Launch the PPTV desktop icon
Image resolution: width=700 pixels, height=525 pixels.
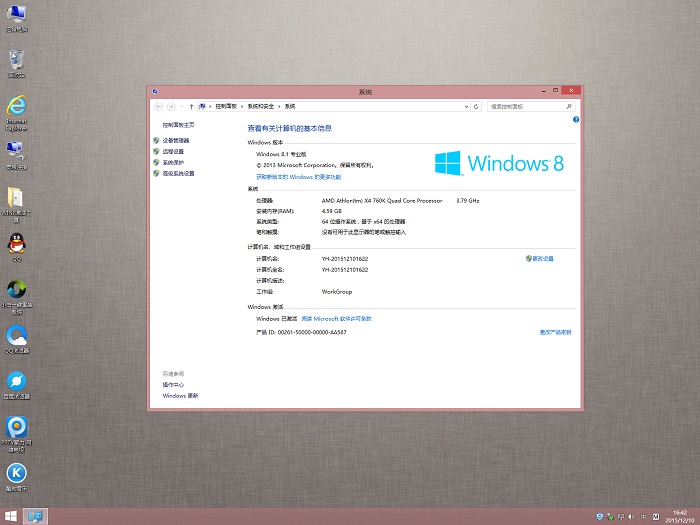(x=17, y=434)
